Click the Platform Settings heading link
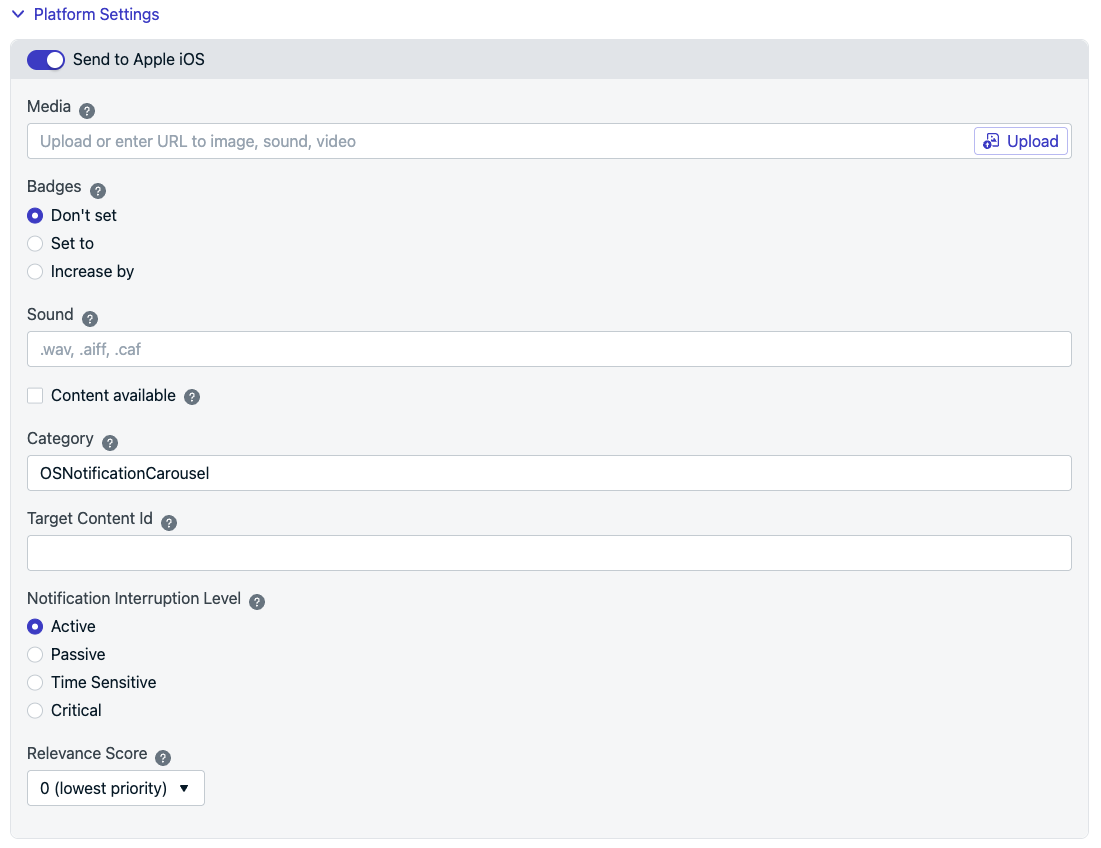1101x848 pixels. pyautogui.click(x=96, y=14)
